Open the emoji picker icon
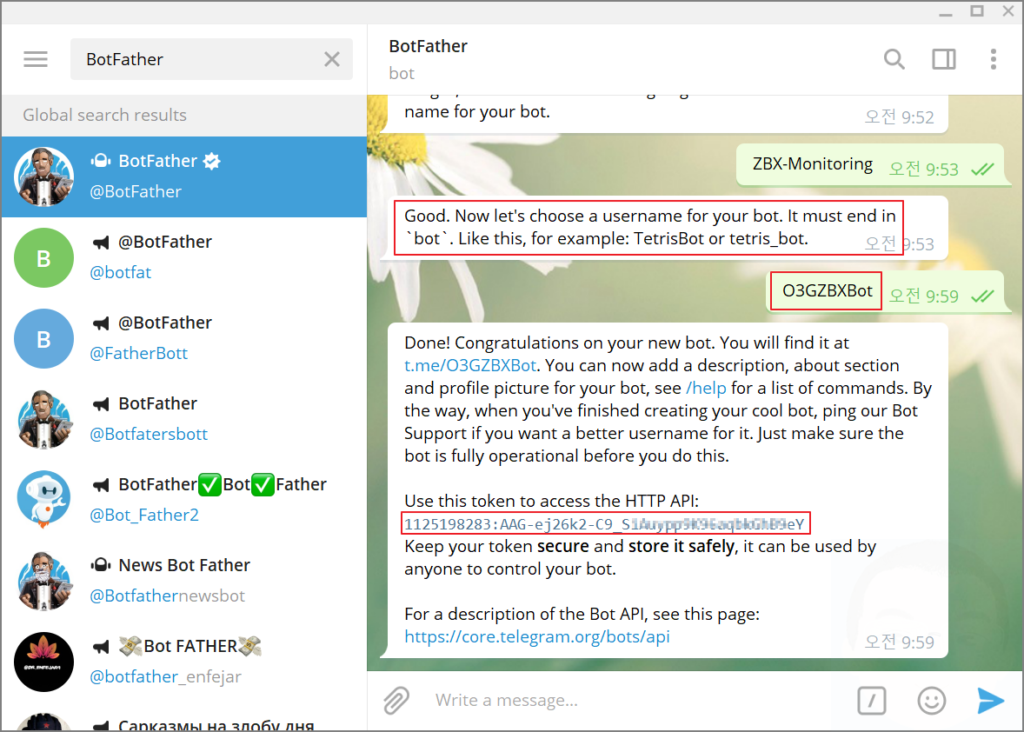This screenshot has width=1024, height=732. click(x=931, y=700)
